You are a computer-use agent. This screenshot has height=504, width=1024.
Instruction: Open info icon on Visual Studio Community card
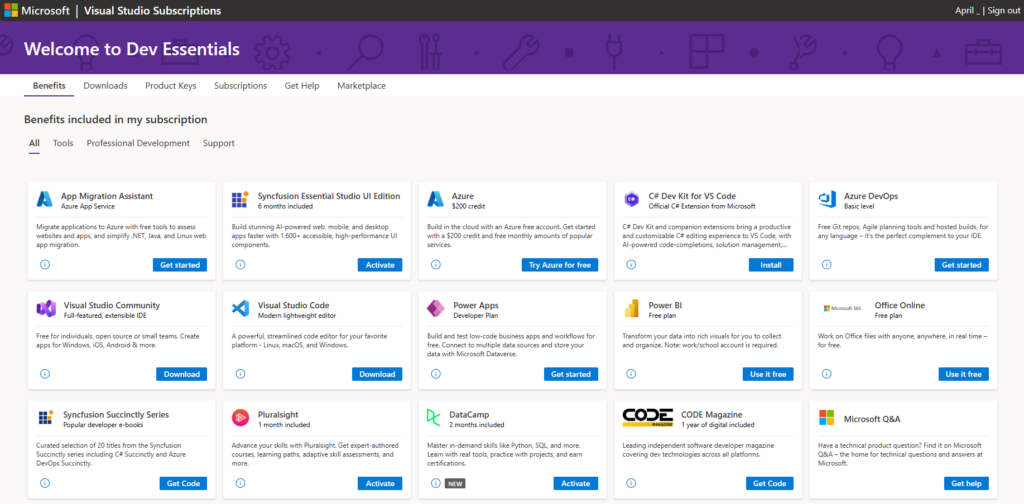tap(45, 374)
